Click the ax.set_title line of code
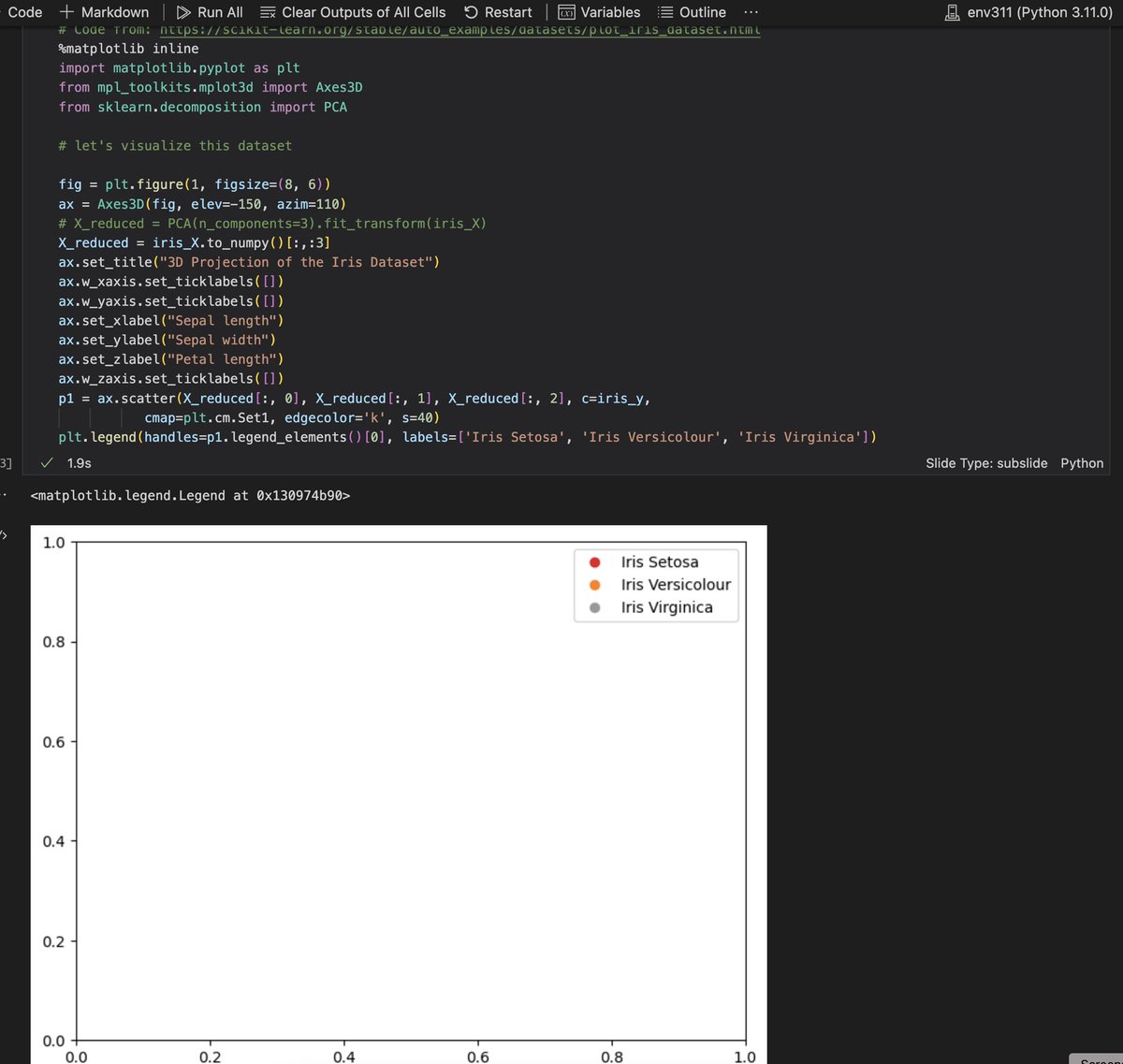This screenshot has width=1123, height=1064. 249,262
